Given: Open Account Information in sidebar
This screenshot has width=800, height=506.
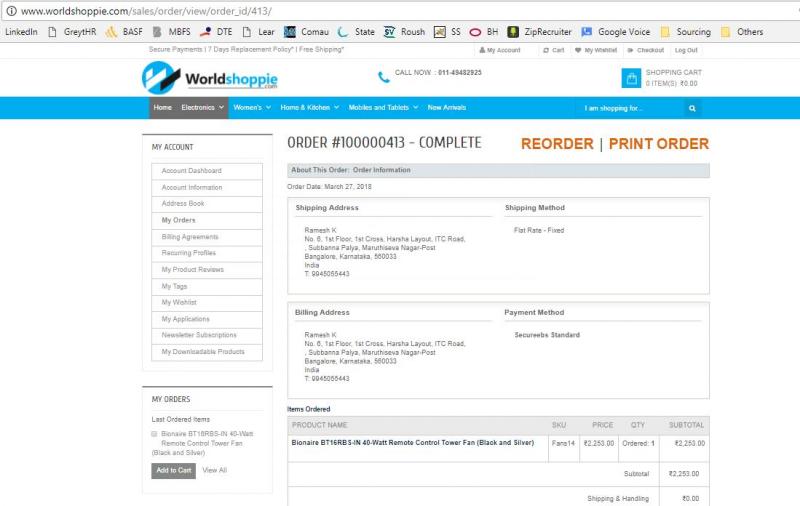Looking at the screenshot, I should pos(207,188).
